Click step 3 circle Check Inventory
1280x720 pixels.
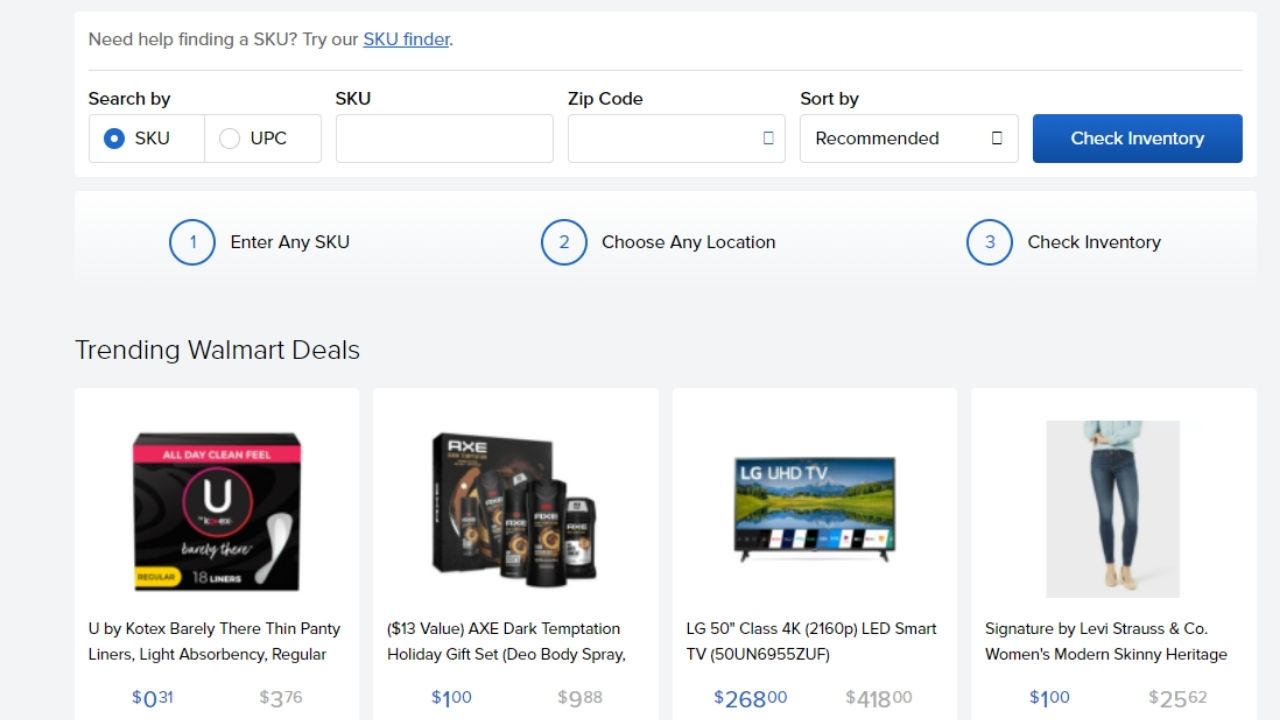[990, 242]
